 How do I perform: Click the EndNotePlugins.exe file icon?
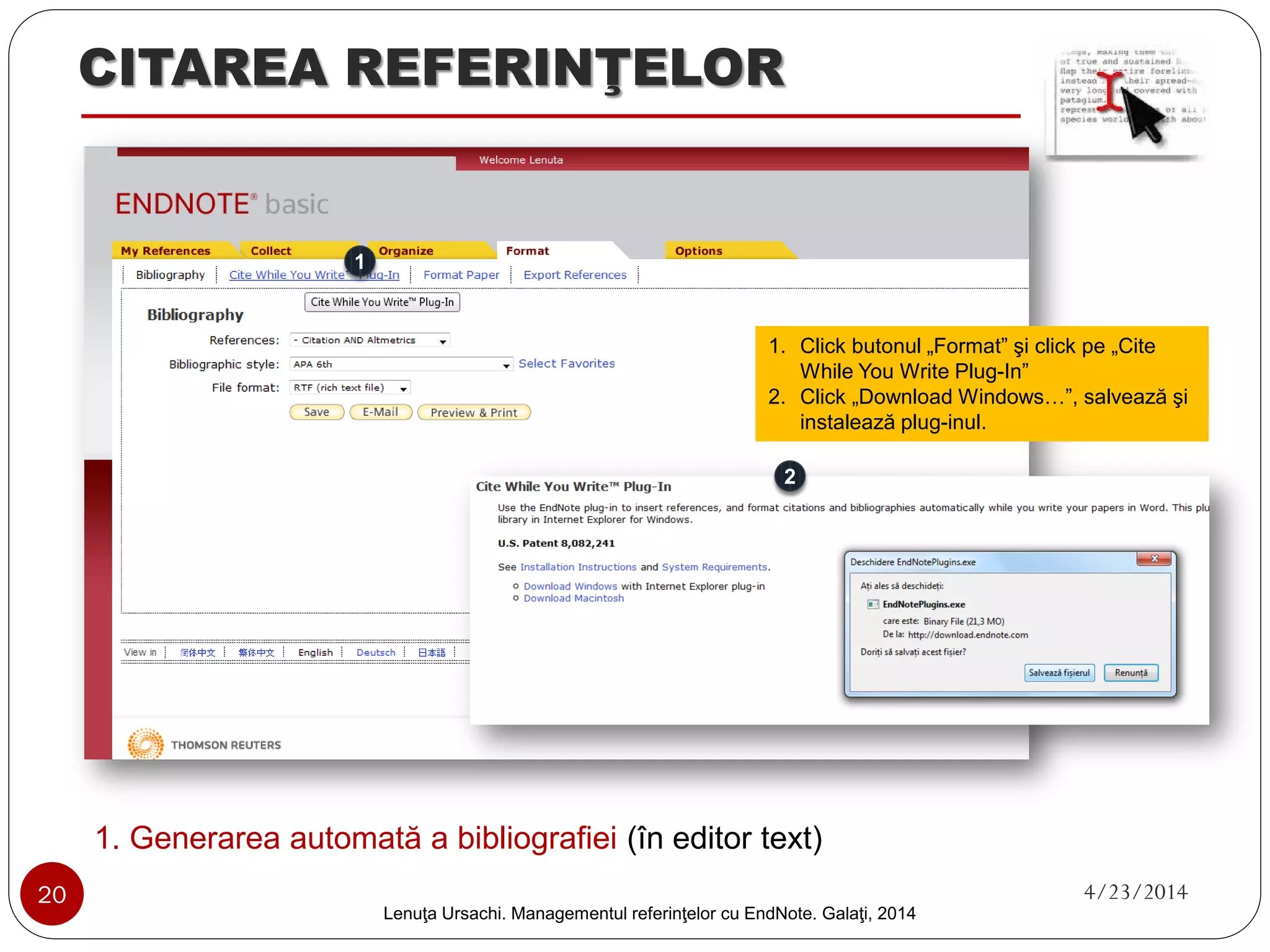[873, 604]
